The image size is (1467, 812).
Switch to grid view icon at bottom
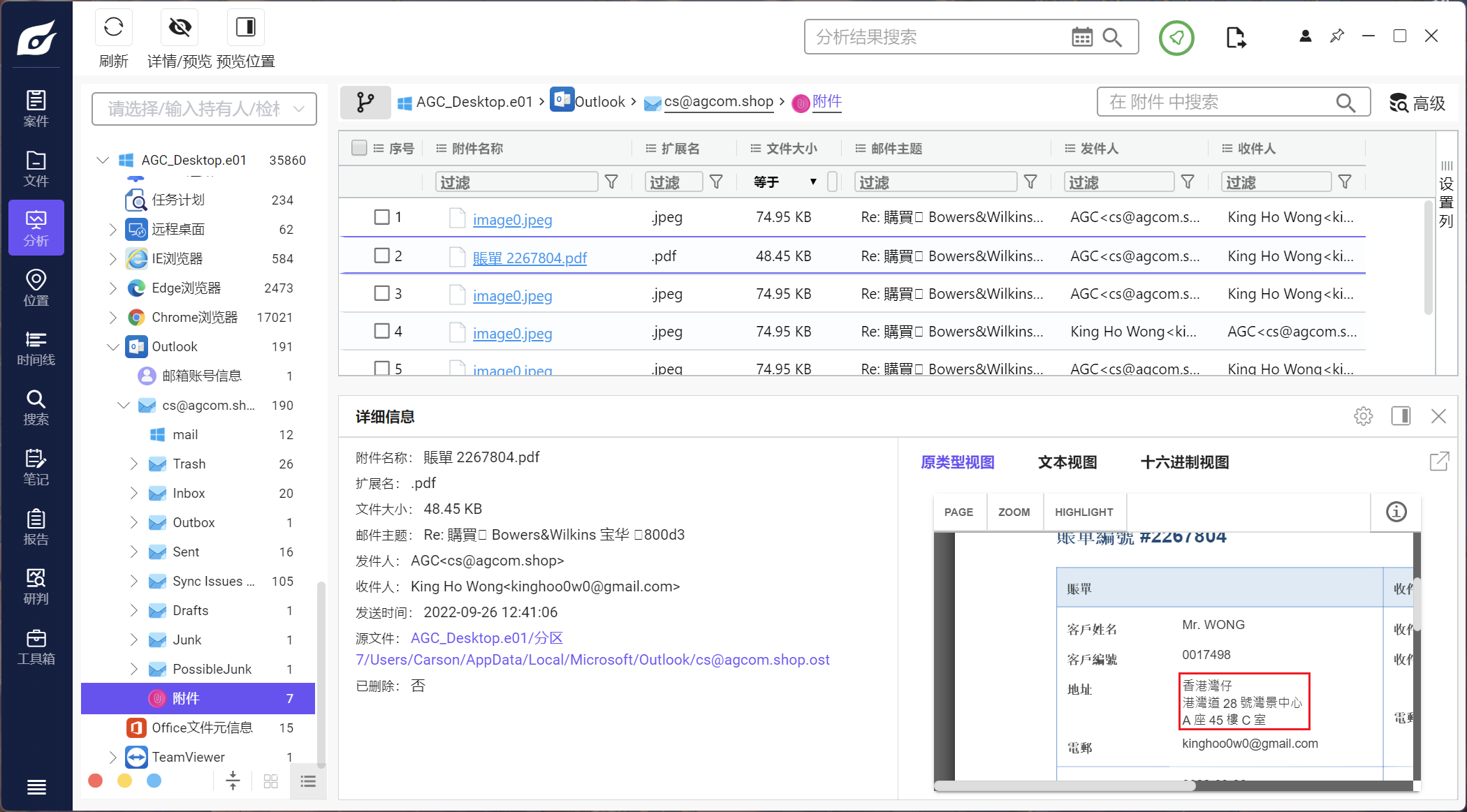click(x=271, y=781)
